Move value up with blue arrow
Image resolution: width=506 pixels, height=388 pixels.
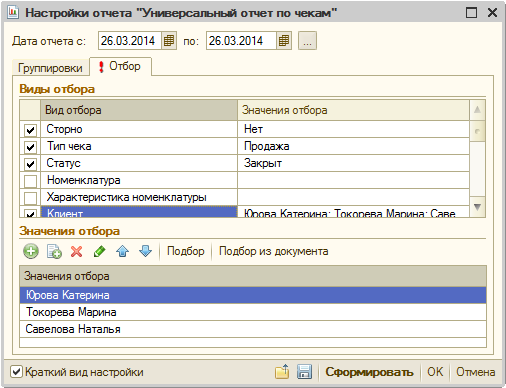click(x=123, y=251)
